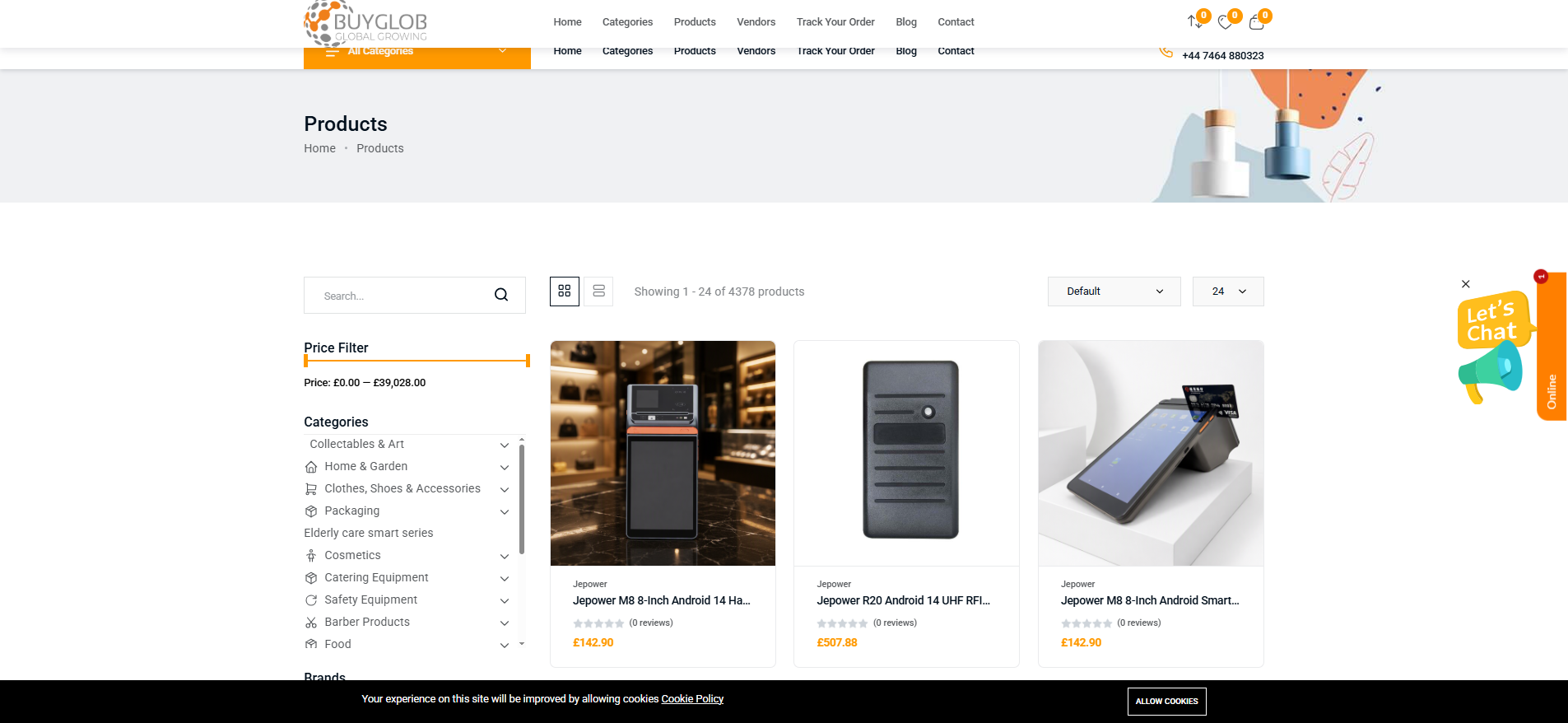This screenshot has width=1568, height=723.
Task: Close the Let's Chat popup
Action: [1465, 284]
